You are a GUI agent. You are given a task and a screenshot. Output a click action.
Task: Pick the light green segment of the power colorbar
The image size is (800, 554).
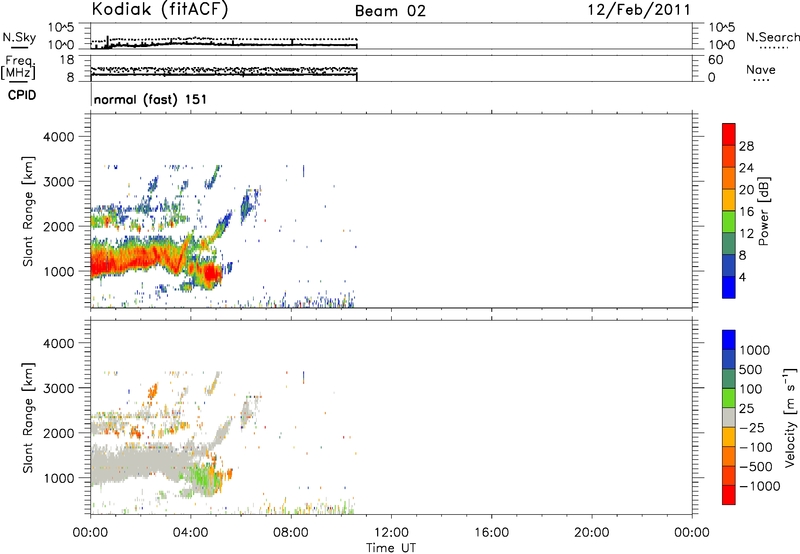729,222
